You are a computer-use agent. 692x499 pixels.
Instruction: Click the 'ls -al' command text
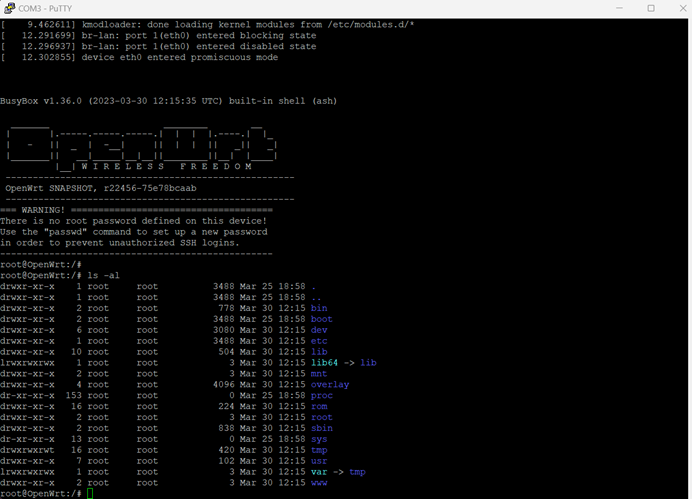pyautogui.click(x=105, y=275)
